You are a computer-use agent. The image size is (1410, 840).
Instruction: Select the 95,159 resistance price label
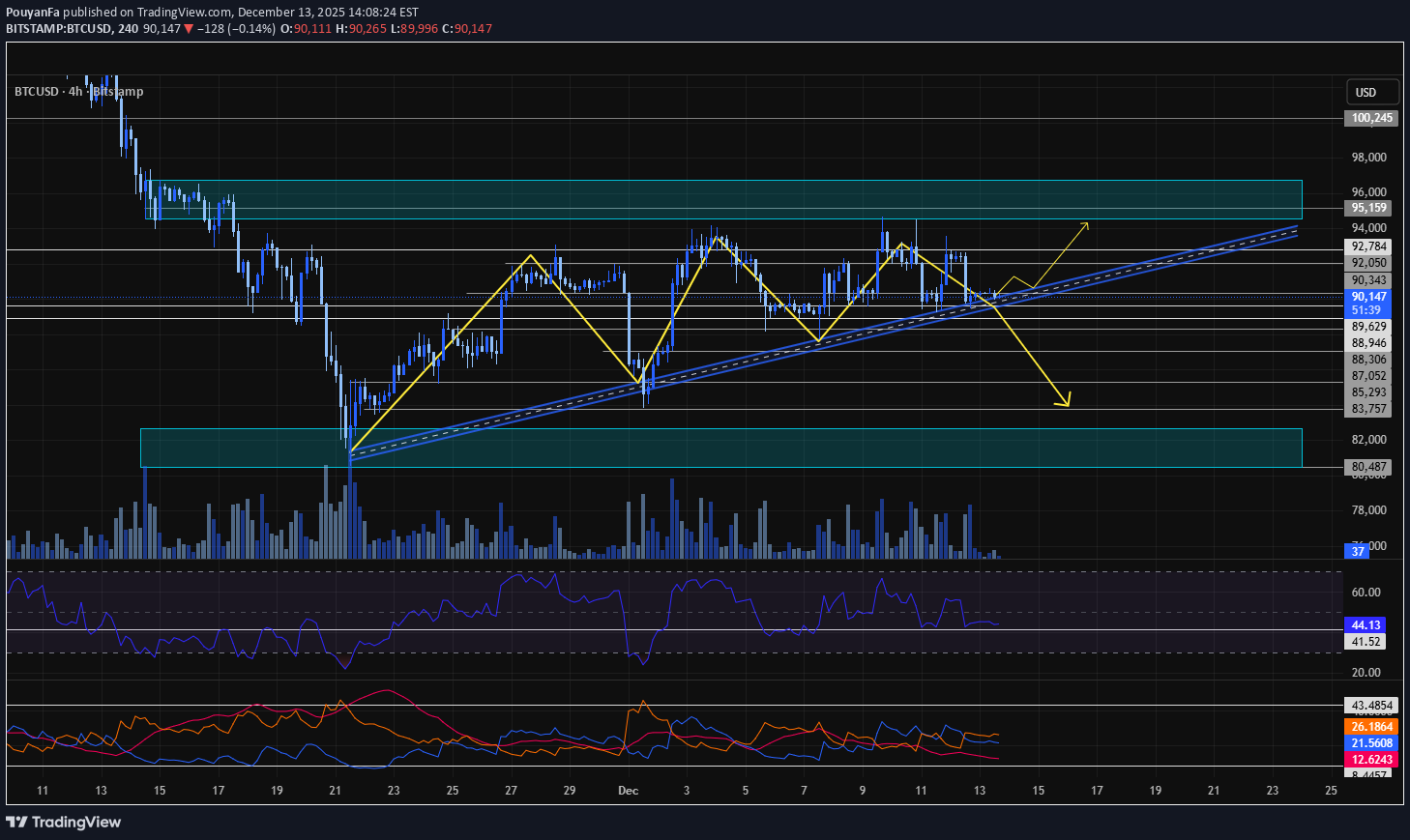pyautogui.click(x=1368, y=208)
